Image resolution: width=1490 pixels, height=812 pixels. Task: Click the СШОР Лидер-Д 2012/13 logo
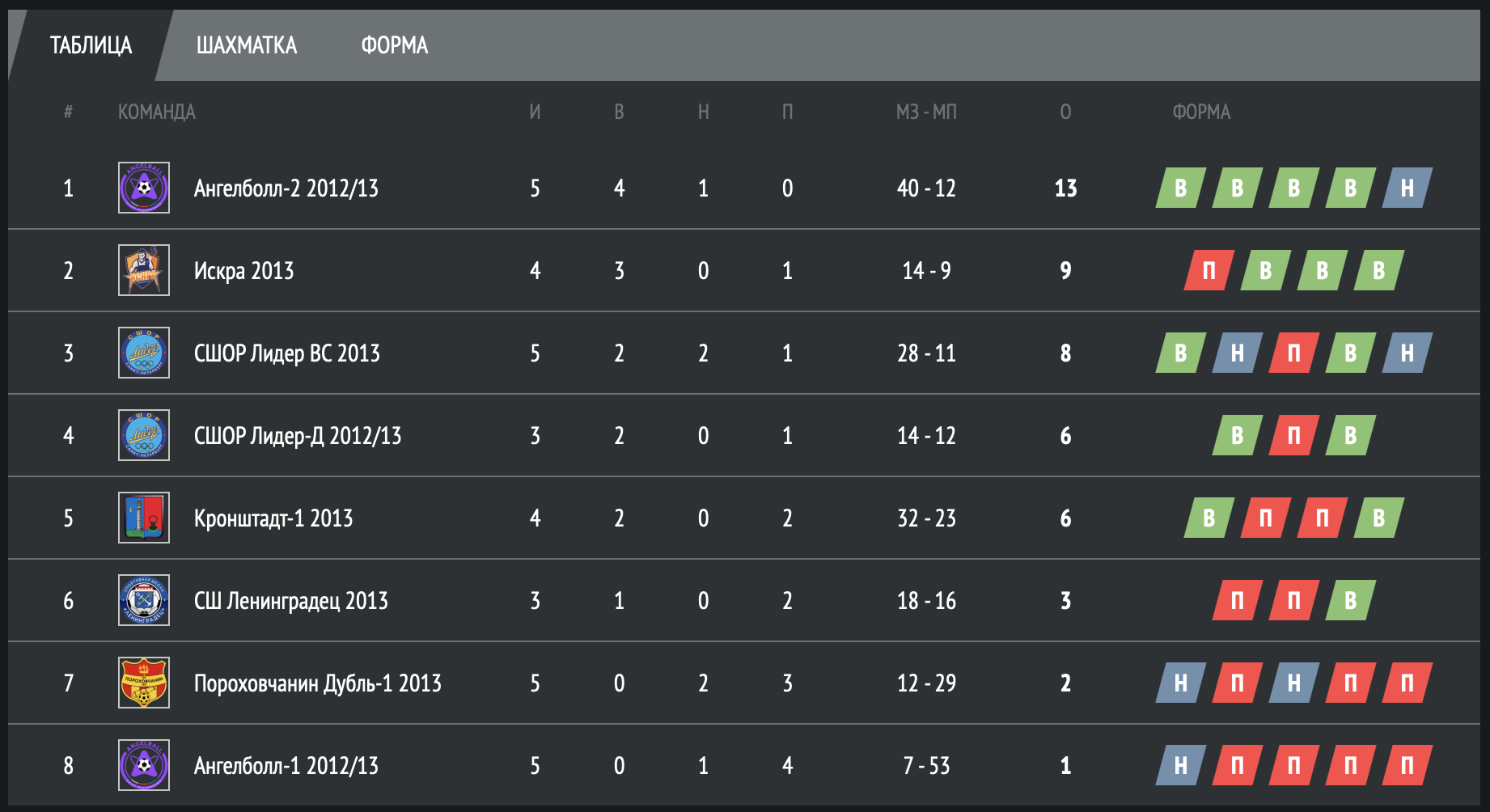144,435
